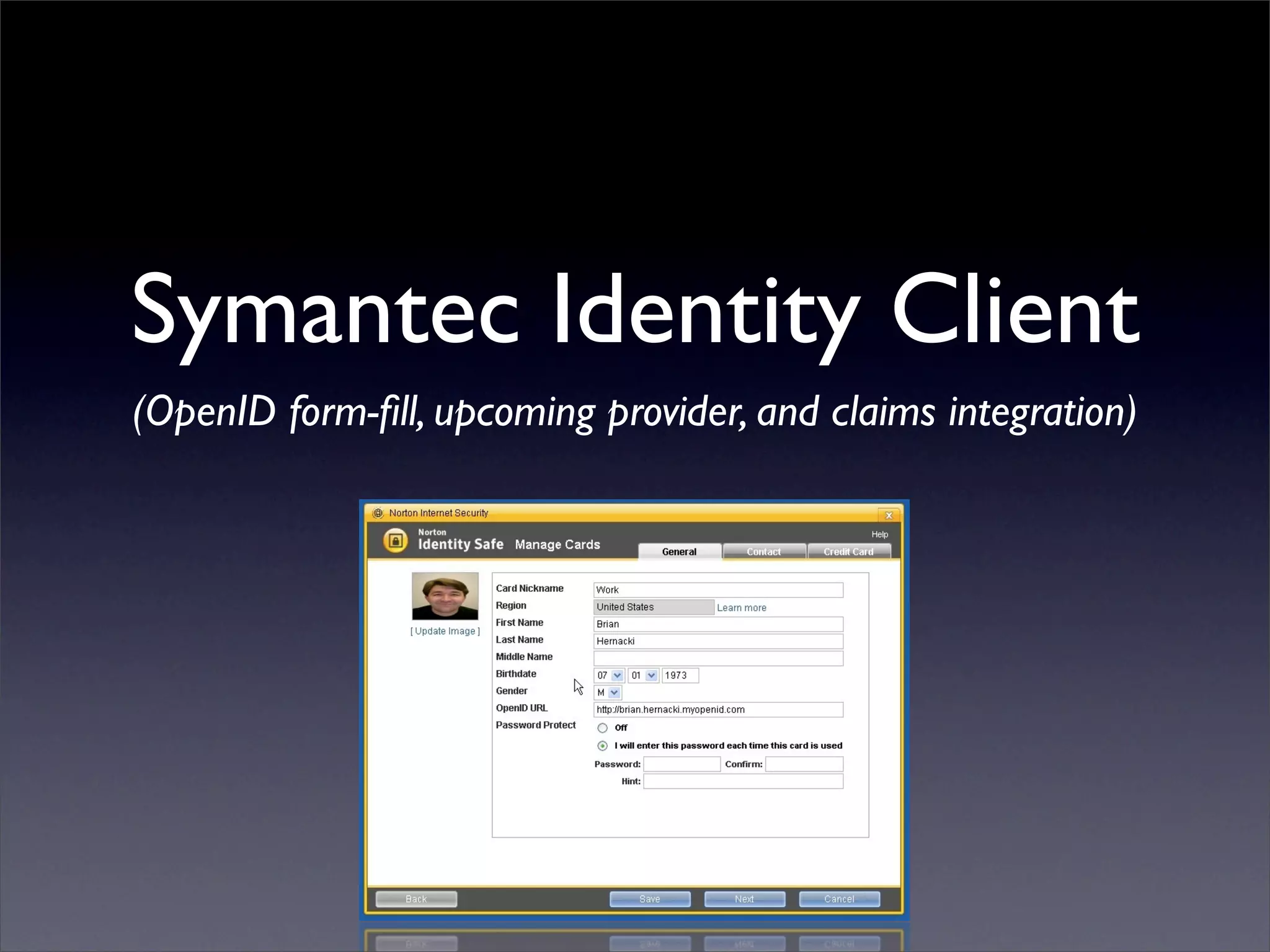Click the Norton Internet Security title bar icon
The image size is (1270, 952).
coord(378,513)
